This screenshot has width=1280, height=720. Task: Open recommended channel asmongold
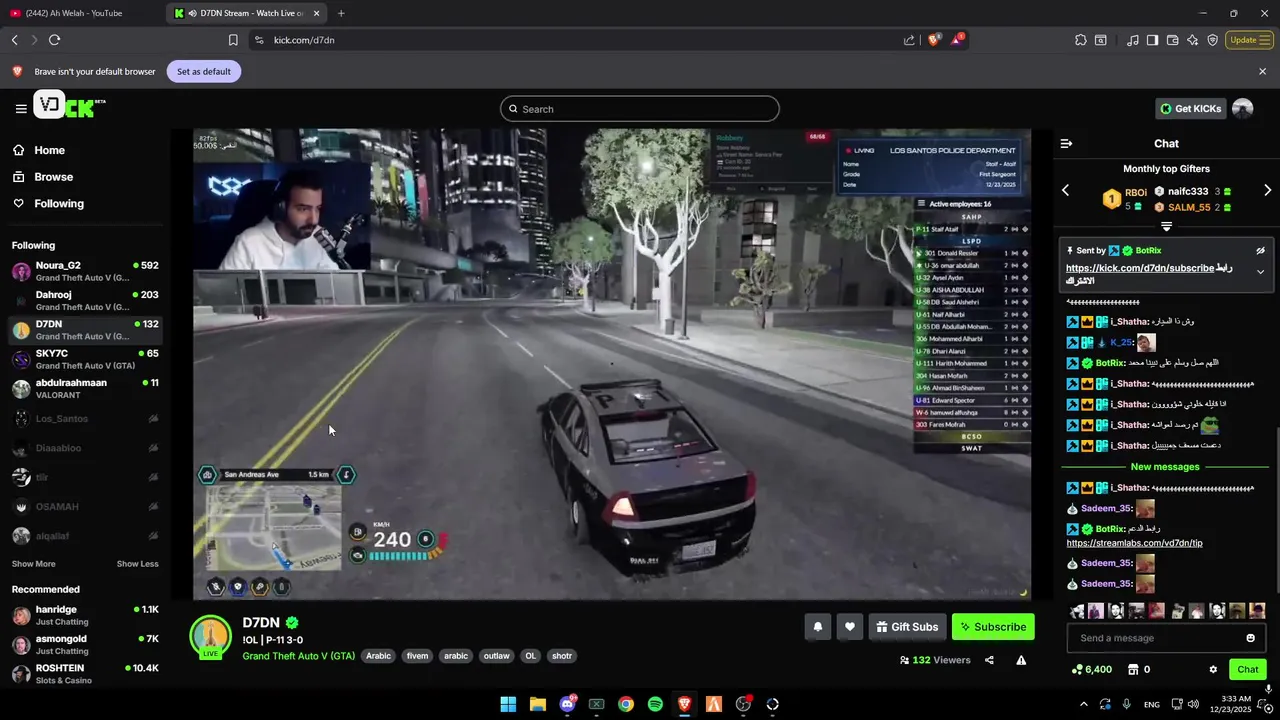(x=85, y=645)
